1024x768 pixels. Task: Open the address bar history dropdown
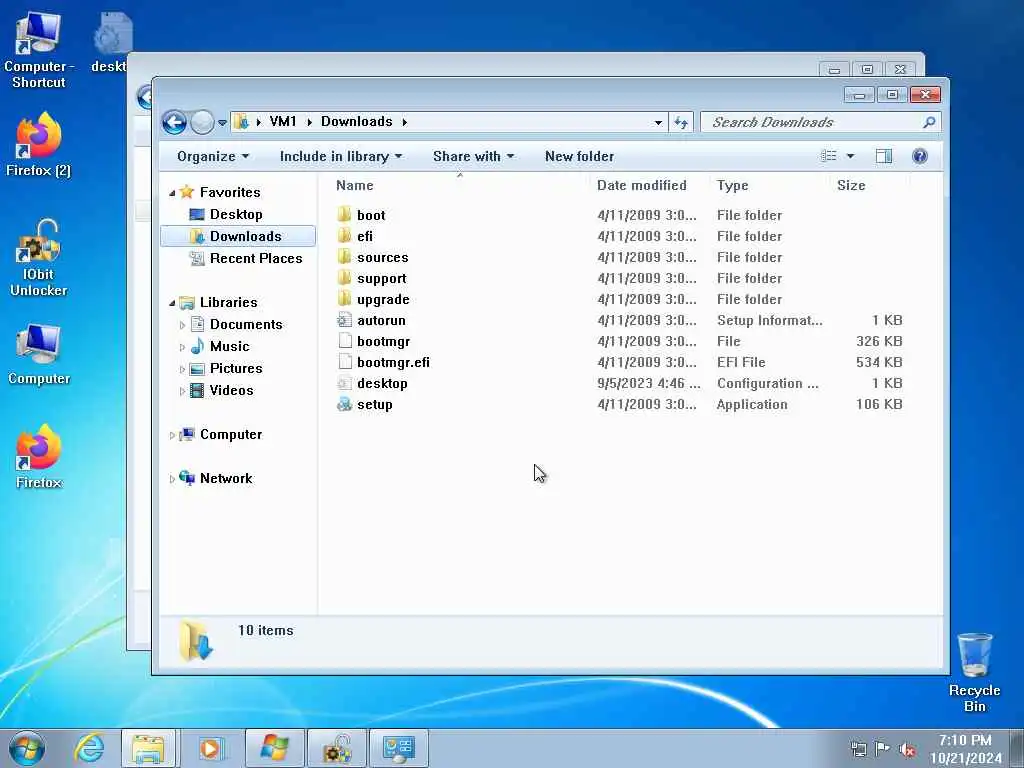click(658, 122)
